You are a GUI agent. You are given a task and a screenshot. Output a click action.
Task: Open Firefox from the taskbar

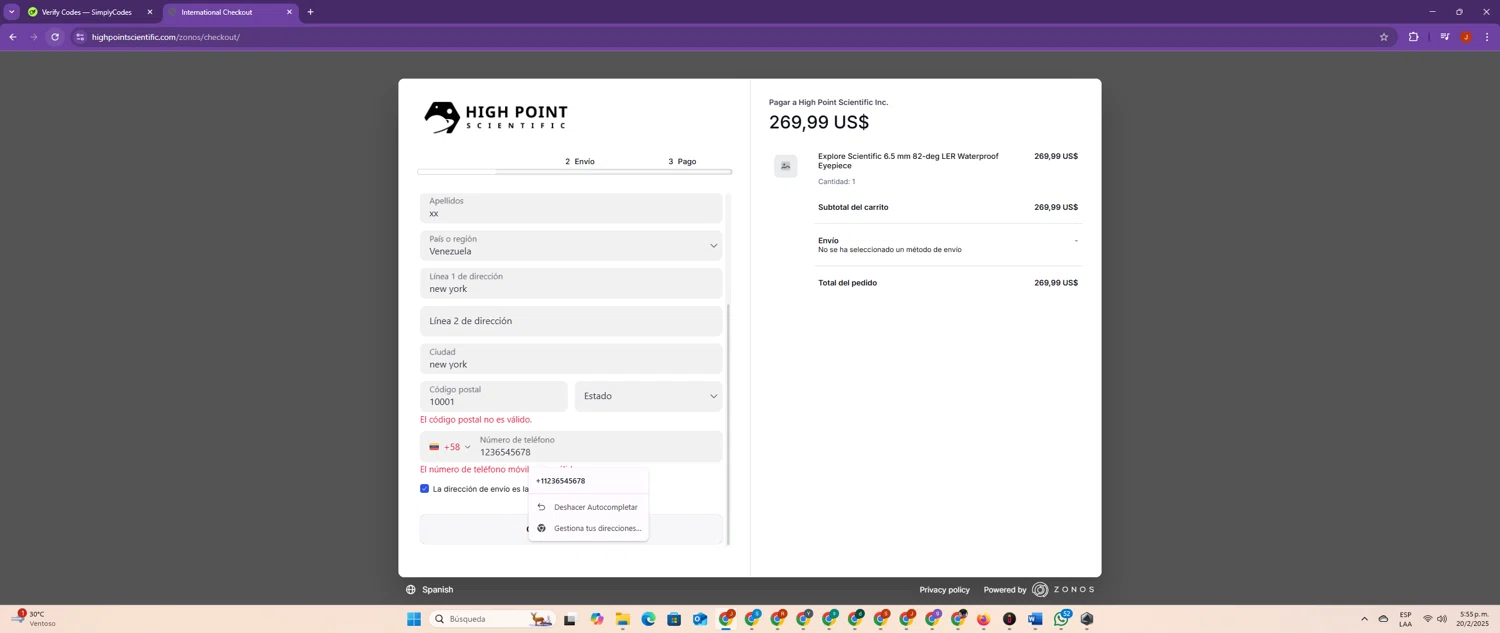coord(983,620)
